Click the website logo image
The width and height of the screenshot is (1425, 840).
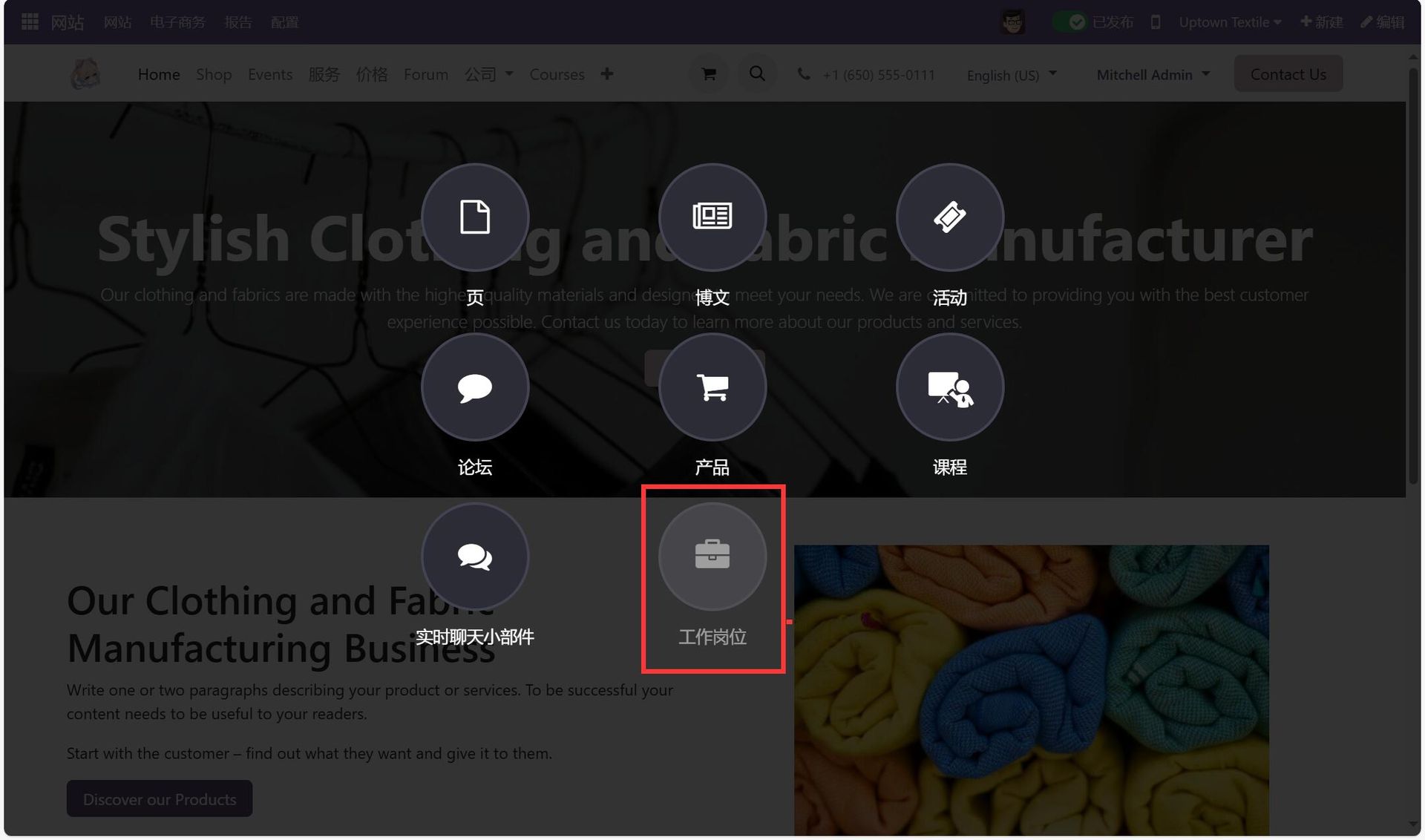(x=85, y=74)
